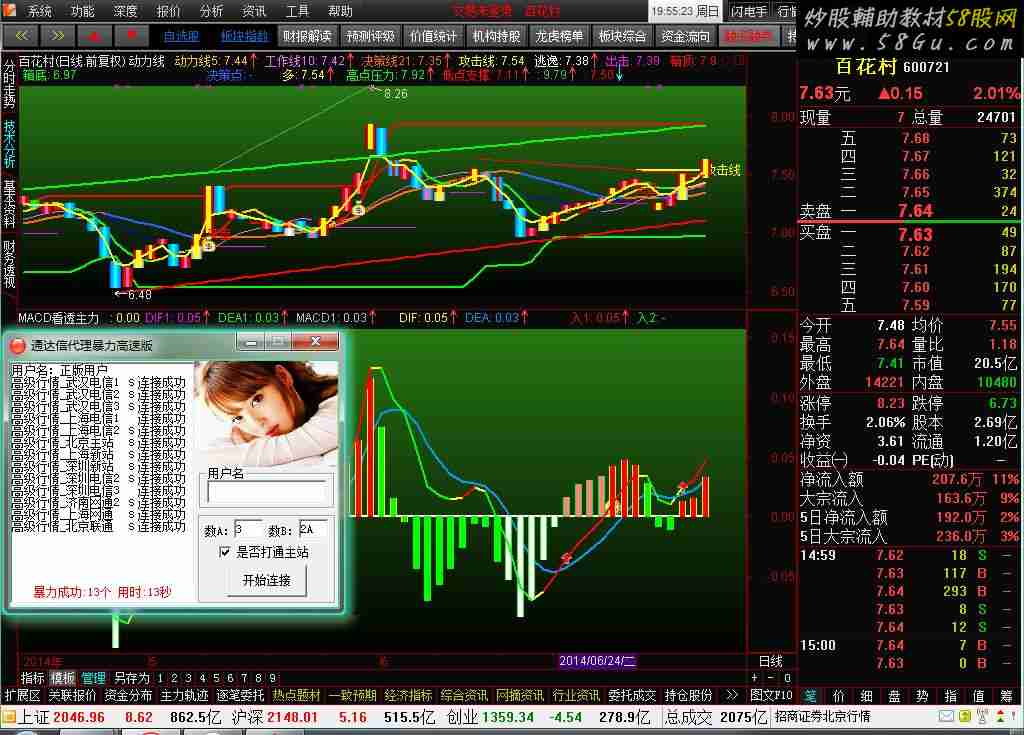Click the 财报解读 toolbar button
This screenshot has width=1024, height=735.
(x=307, y=37)
